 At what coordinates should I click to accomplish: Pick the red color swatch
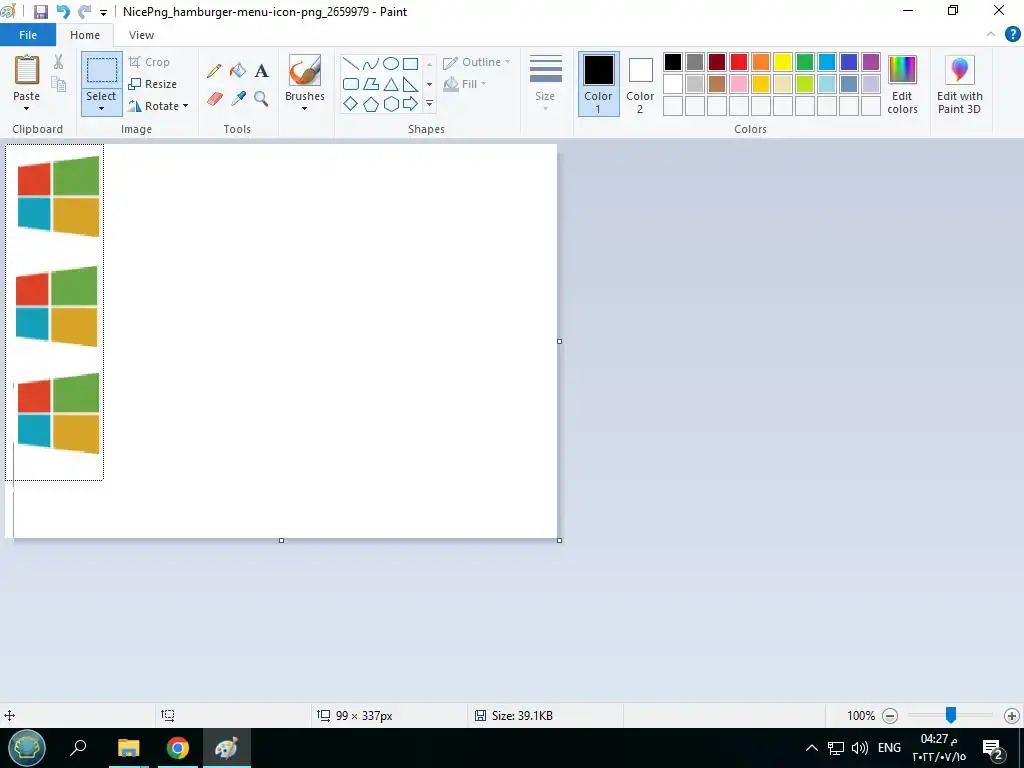coord(739,62)
